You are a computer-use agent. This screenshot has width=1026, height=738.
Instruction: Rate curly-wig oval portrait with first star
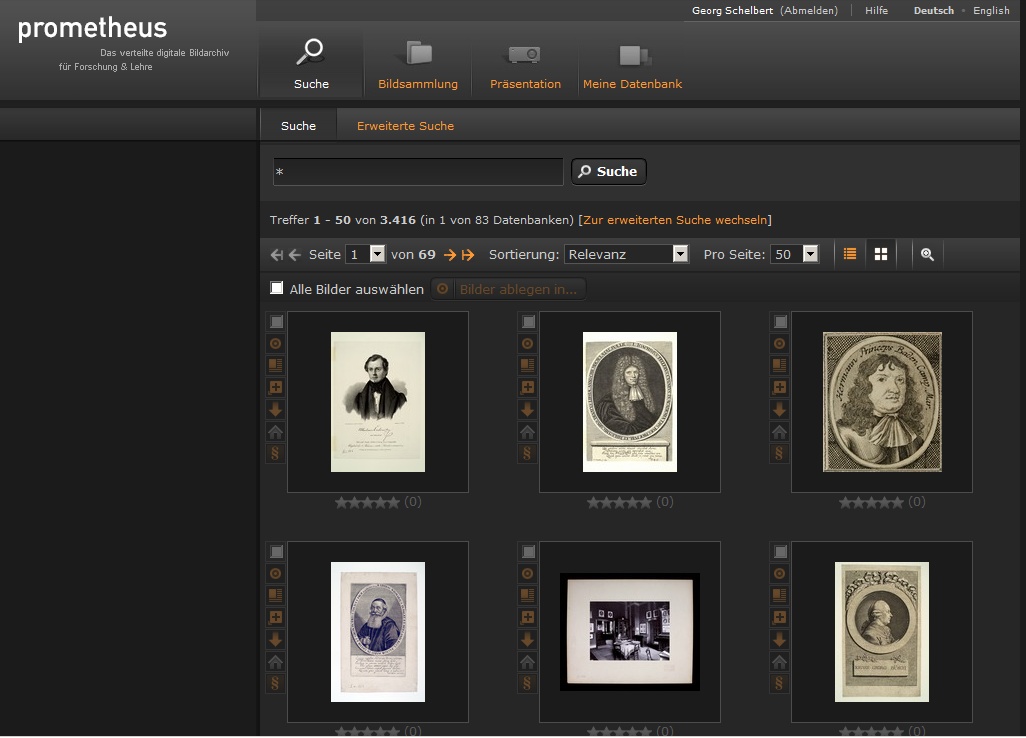click(593, 502)
